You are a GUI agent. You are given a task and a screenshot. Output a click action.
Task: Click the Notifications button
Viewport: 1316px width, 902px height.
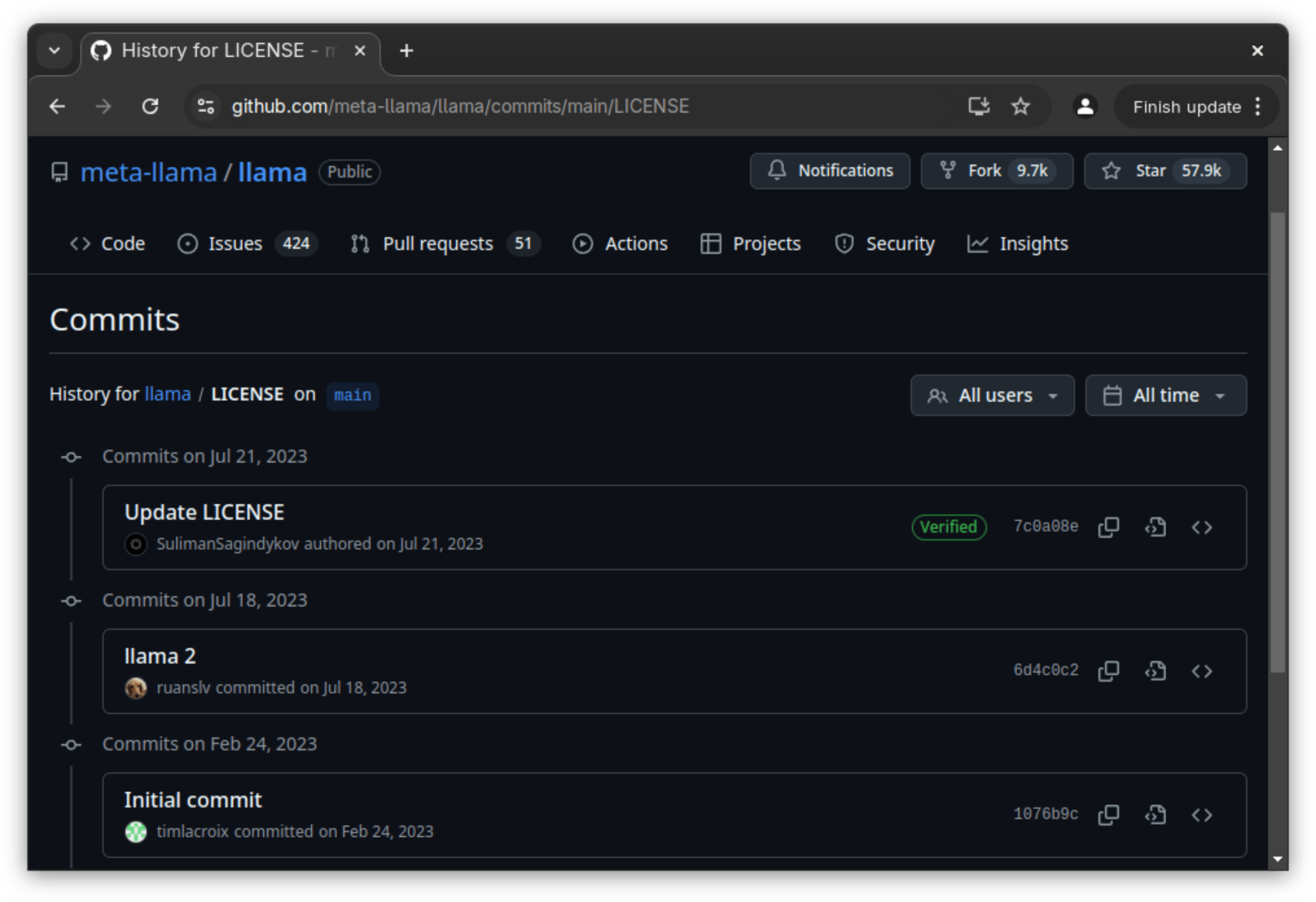[x=830, y=171]
